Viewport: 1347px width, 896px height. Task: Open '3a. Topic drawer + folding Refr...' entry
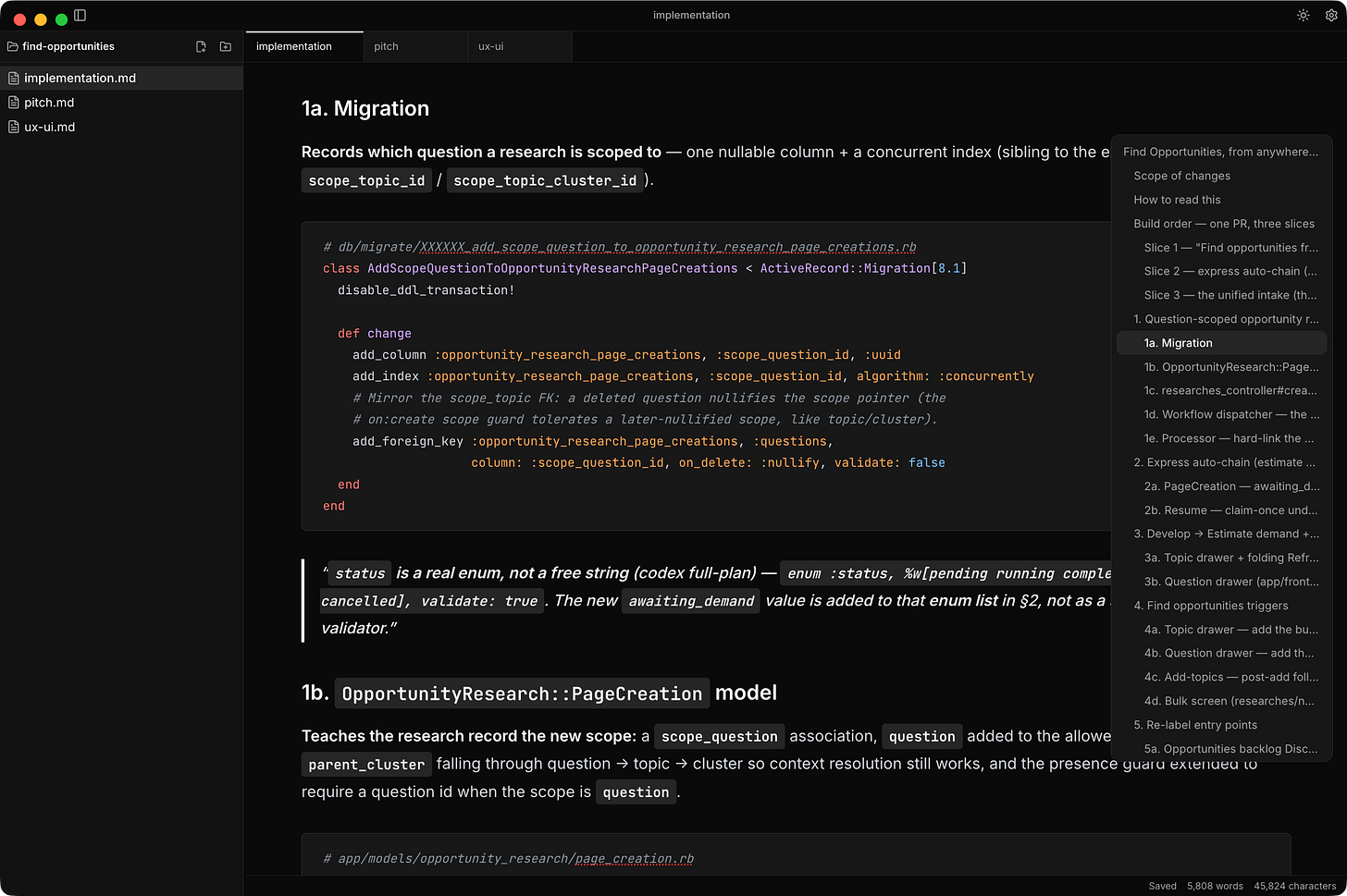tap(1221, 558)
